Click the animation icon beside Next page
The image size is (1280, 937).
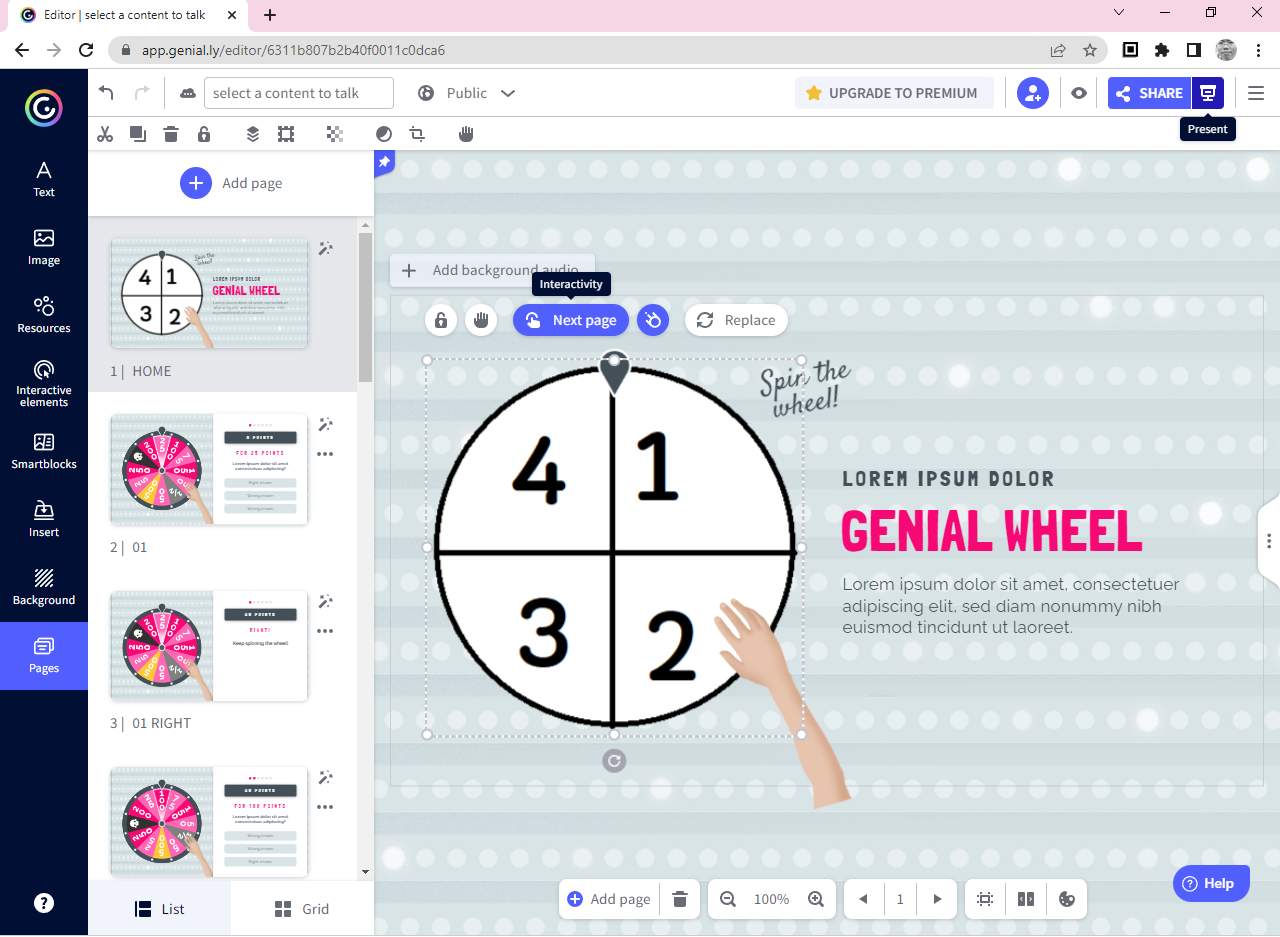point(653,320)
